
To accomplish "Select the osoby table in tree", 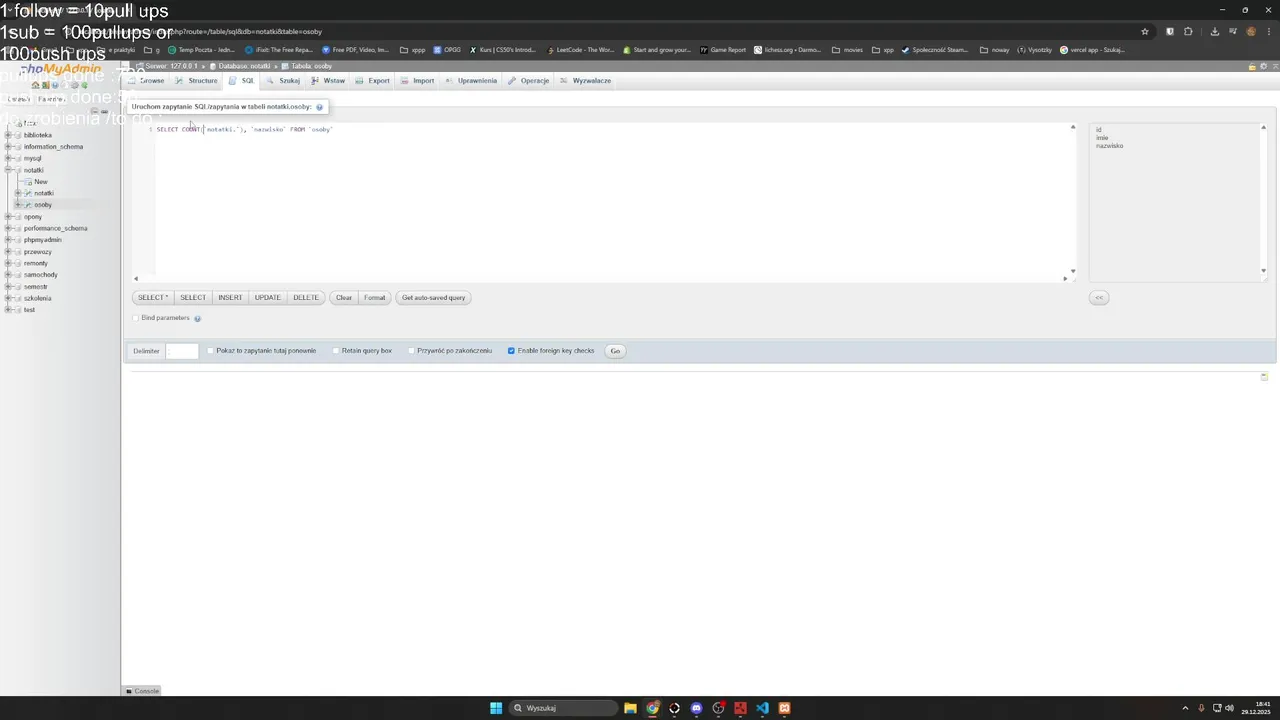I will click(42, 205).
